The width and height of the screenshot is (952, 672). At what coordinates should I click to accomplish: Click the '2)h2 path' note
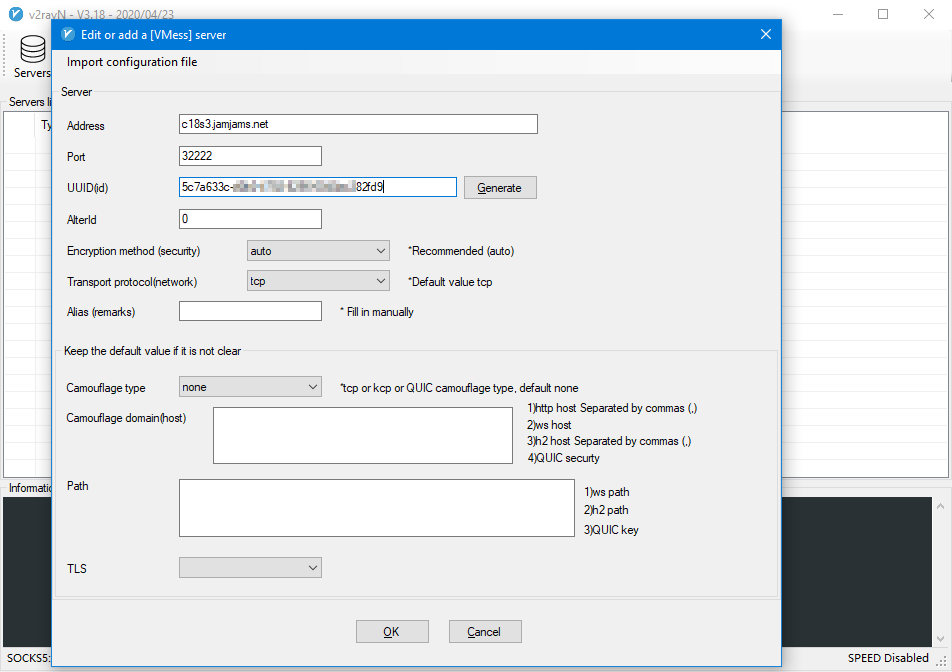pos(606,511)
